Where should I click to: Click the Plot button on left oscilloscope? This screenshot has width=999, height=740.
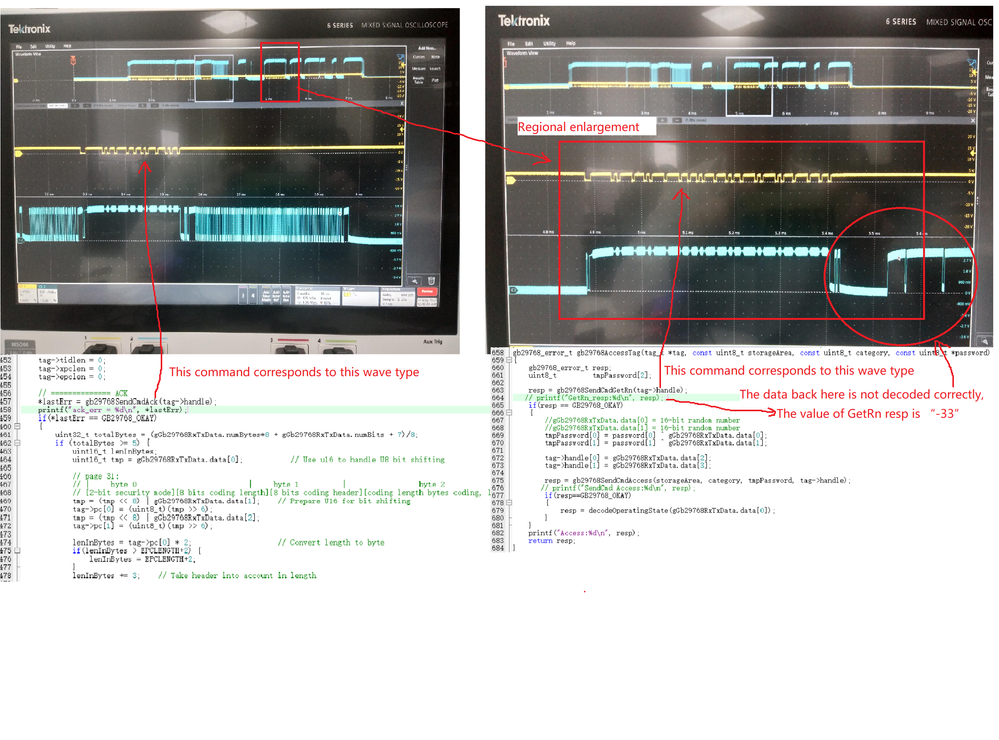435,80
